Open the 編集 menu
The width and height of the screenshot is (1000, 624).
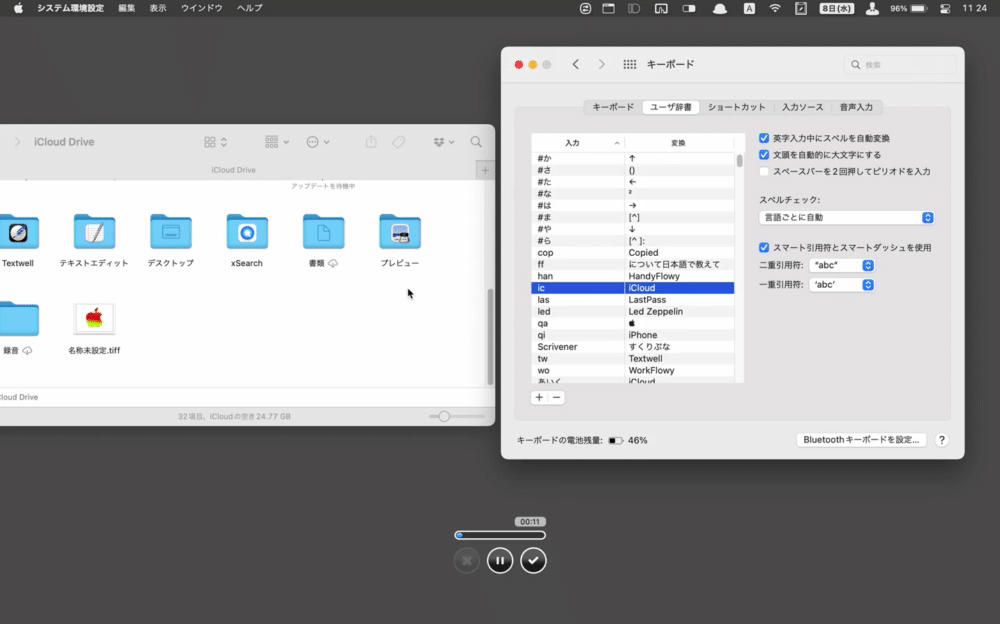(126, 8)
